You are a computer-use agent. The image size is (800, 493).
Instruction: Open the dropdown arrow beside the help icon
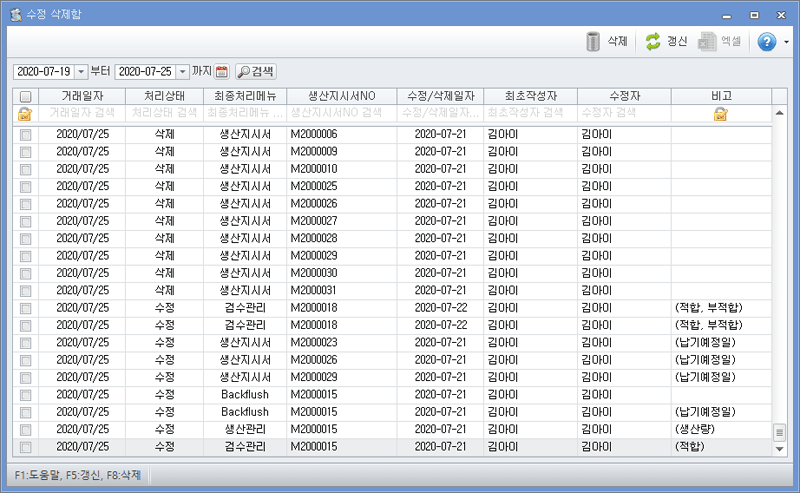(786, 42)
